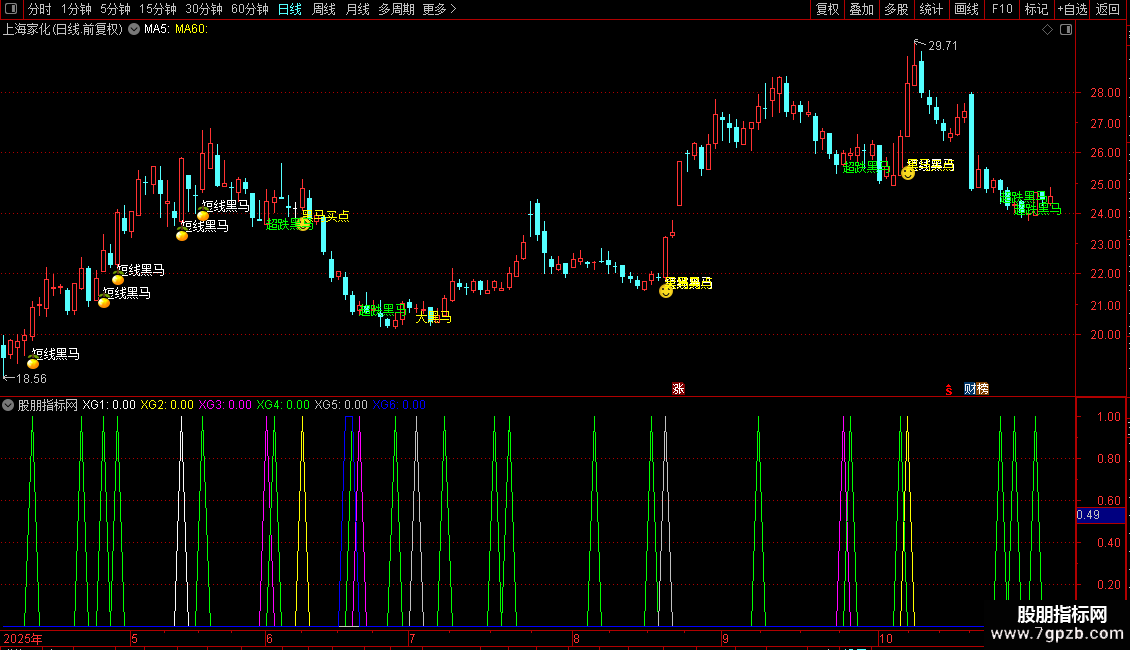Switch to the 30分钟 period

pos(204,9)
